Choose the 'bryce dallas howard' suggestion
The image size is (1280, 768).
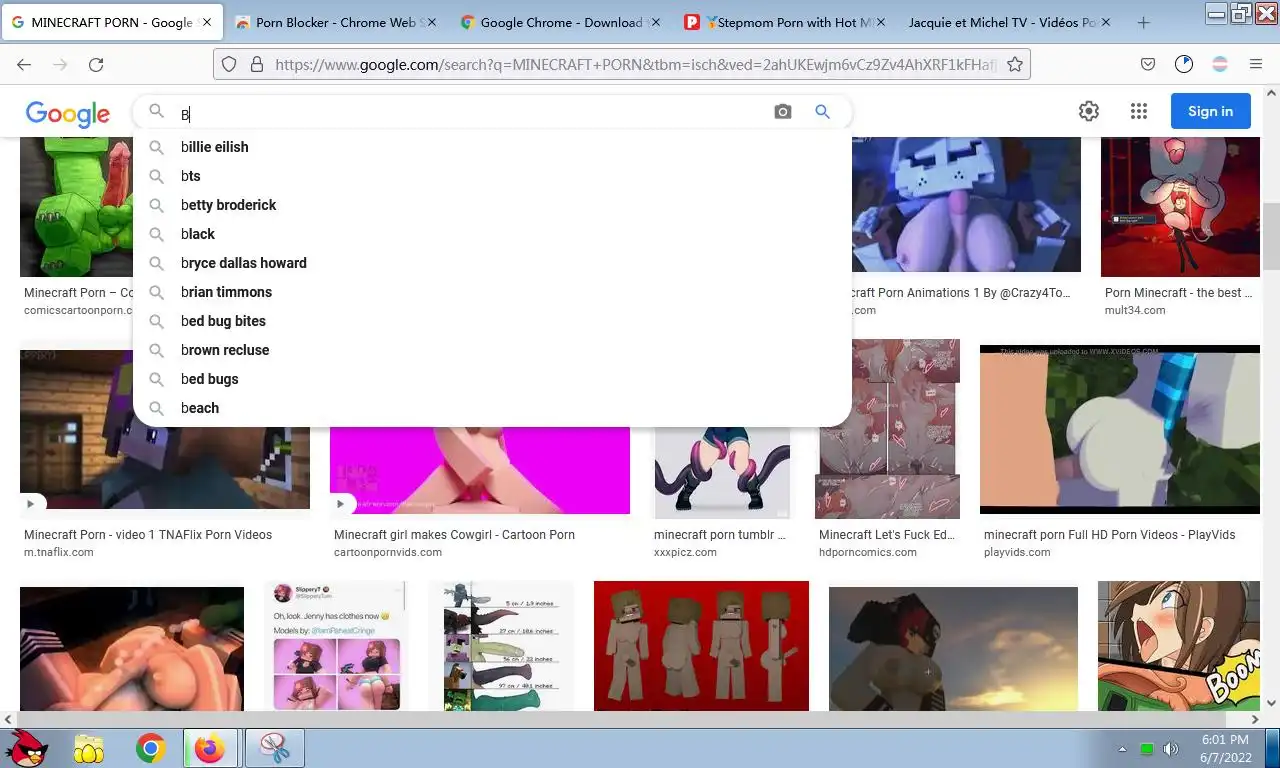pos(492,263)
